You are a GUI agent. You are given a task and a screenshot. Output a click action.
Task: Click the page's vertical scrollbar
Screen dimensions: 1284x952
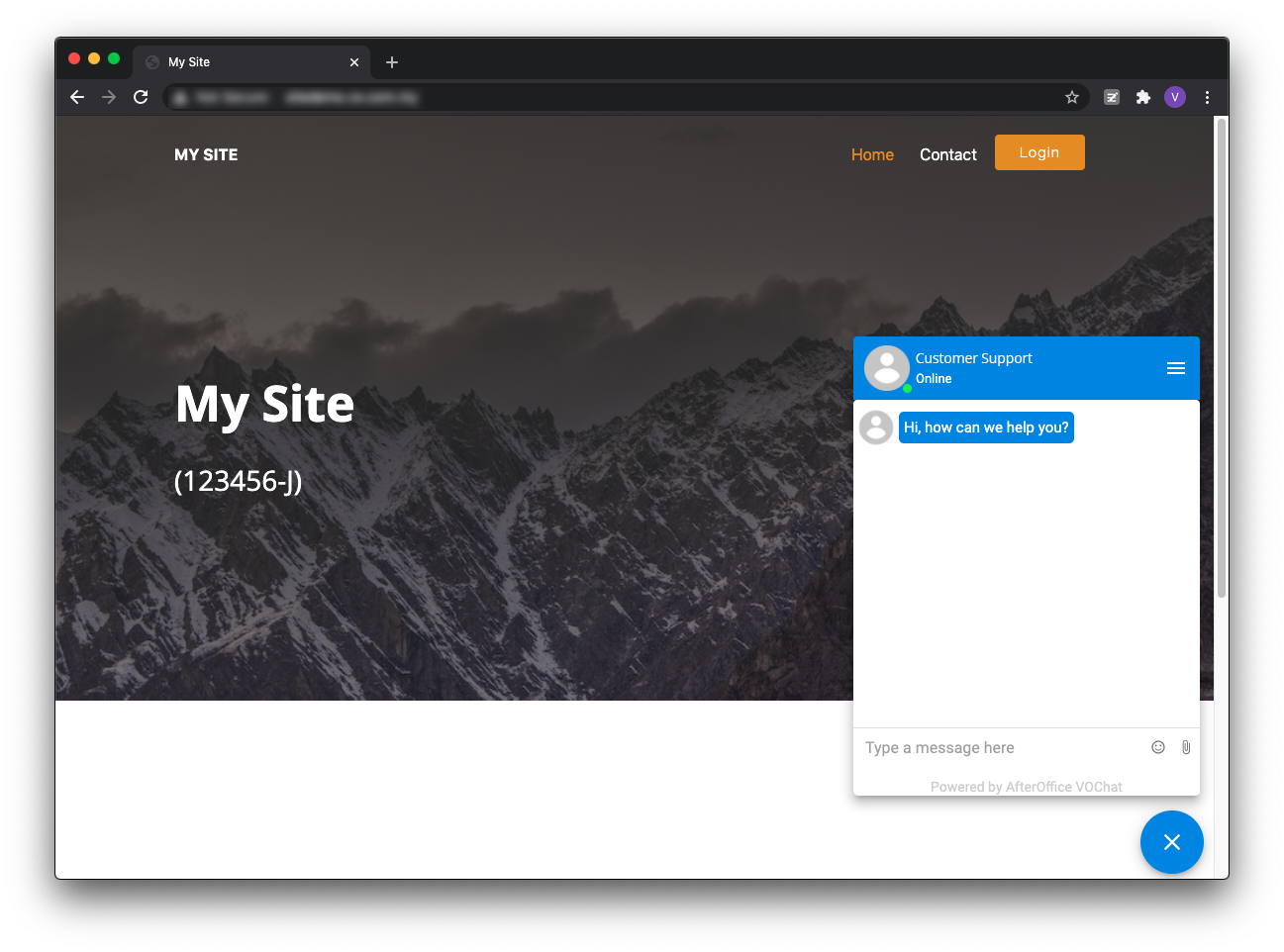(1221, 356)
